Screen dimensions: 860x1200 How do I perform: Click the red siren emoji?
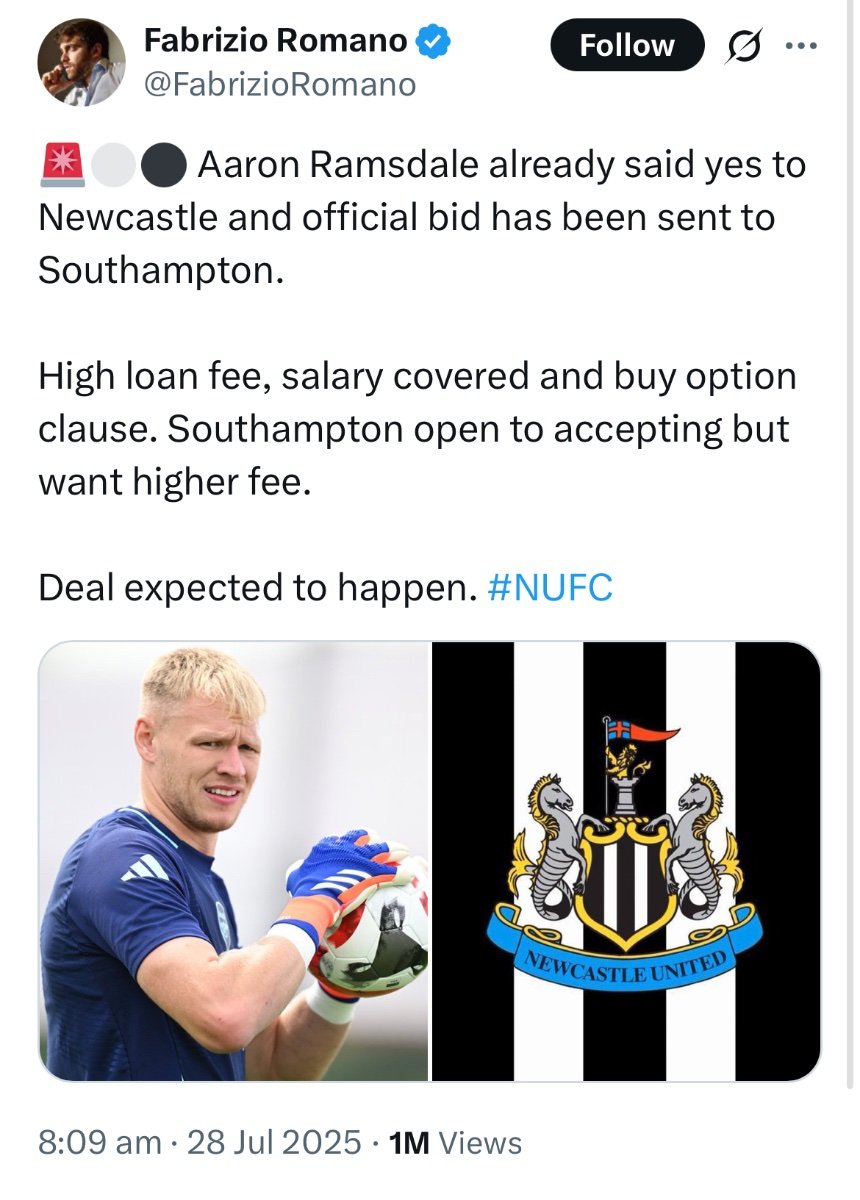pyautogui.click(x=62, y=166)
